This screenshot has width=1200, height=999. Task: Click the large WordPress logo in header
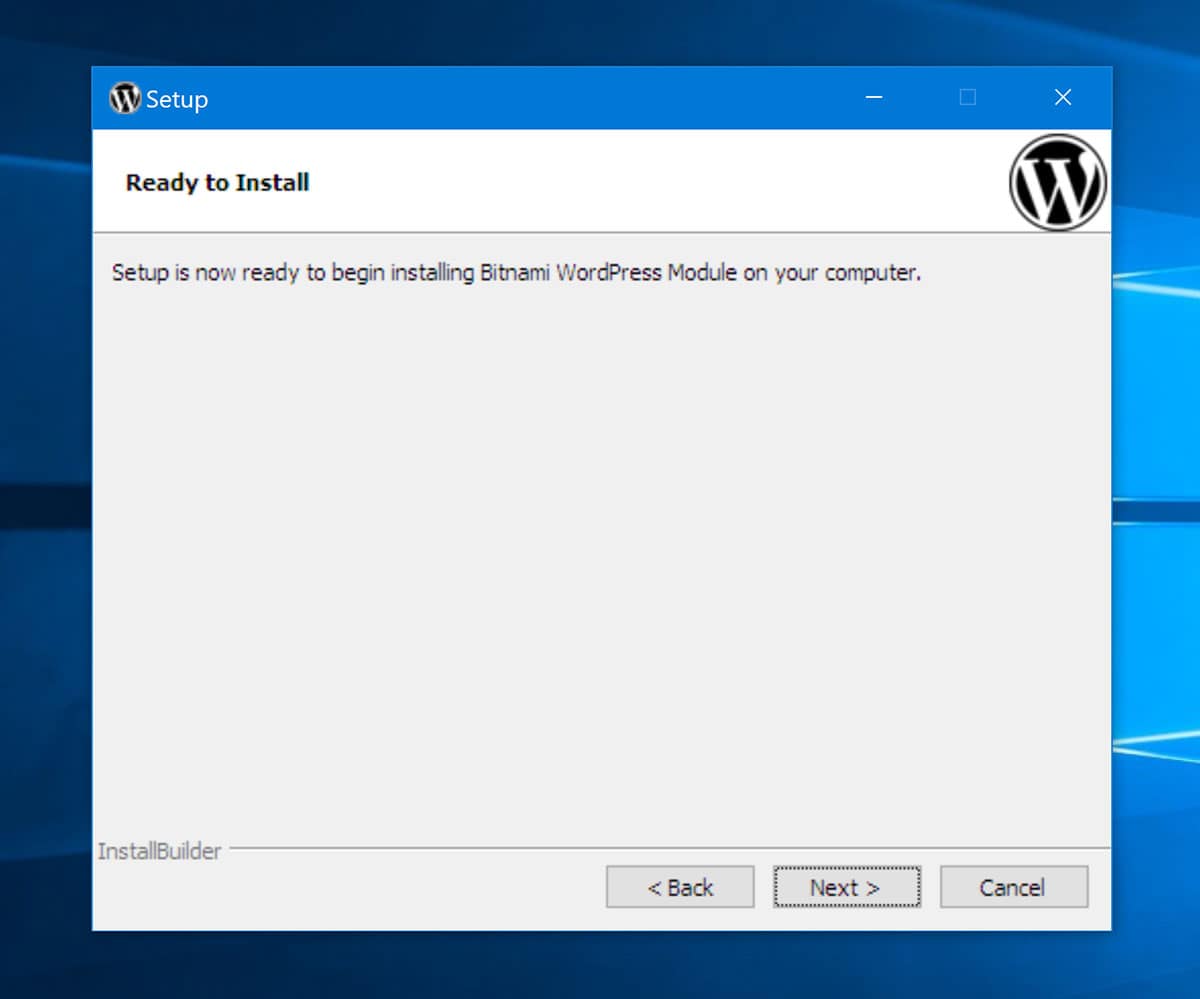[1058, 183]
